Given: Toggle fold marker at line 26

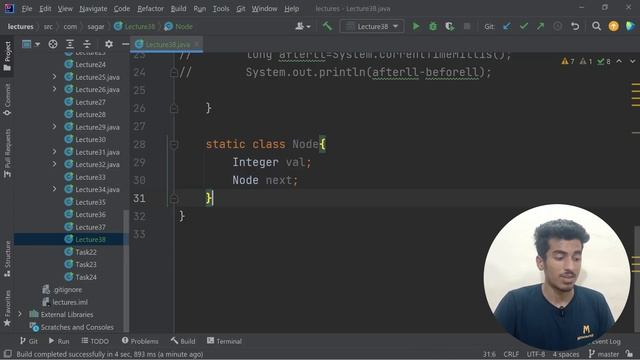Looking at the screenshot, I should (174, 109).
